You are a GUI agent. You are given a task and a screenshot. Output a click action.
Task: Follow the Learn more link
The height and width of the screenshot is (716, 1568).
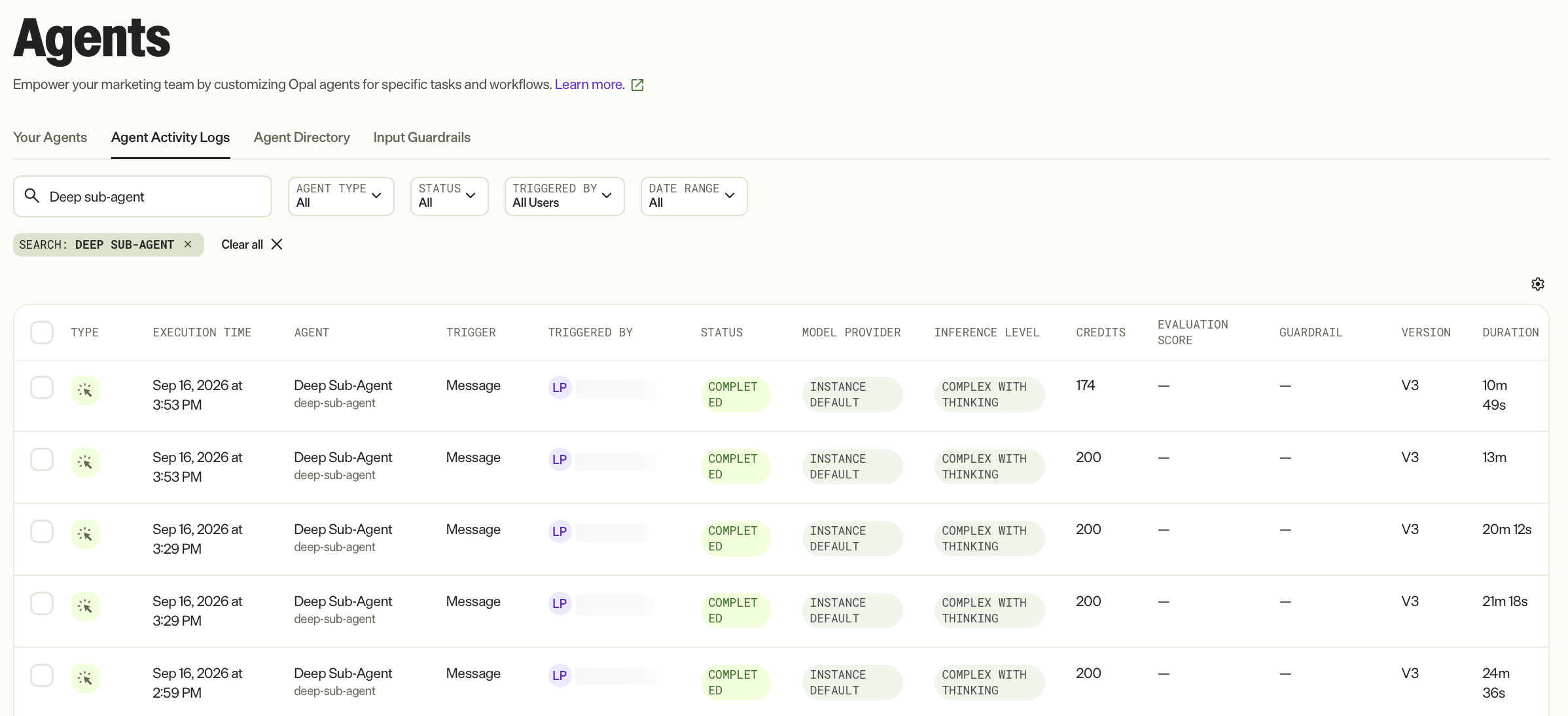point(590,84)
